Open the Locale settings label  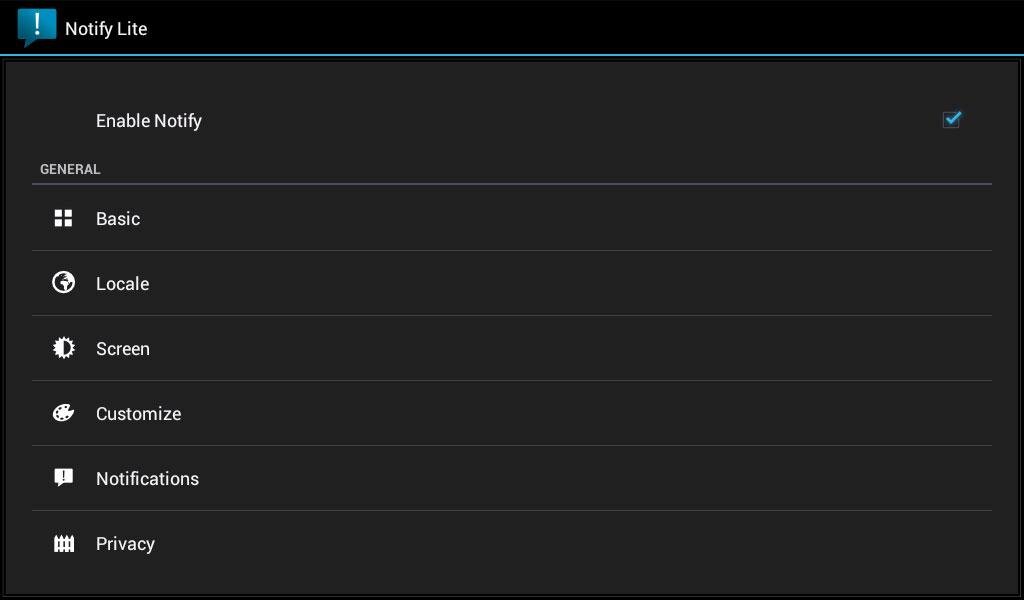pyautogui.click(x=122, y=284)
